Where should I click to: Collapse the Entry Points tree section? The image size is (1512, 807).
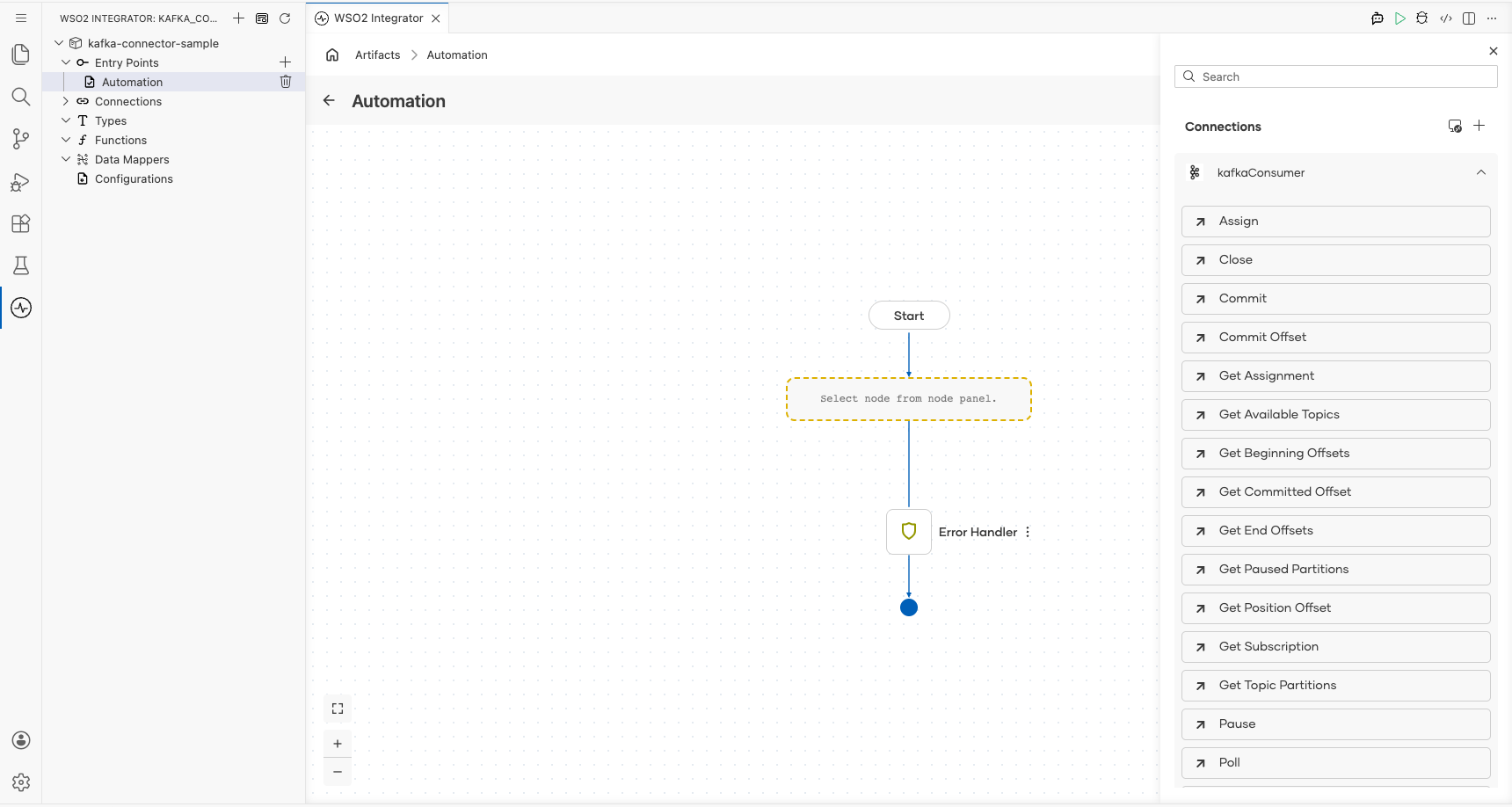tap(66, 62)
